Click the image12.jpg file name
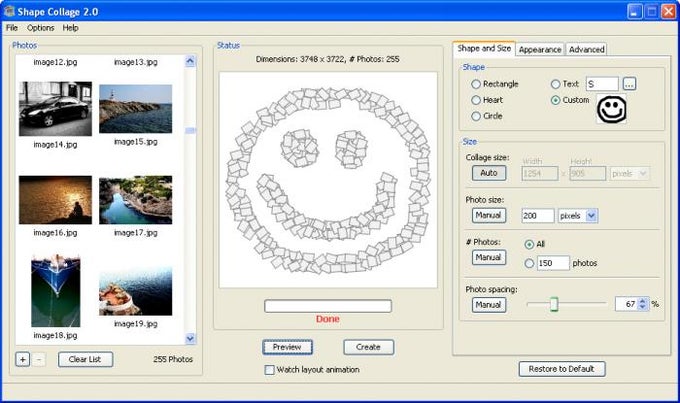The width and height of the screenshot is (680, 403). [56, 62]
